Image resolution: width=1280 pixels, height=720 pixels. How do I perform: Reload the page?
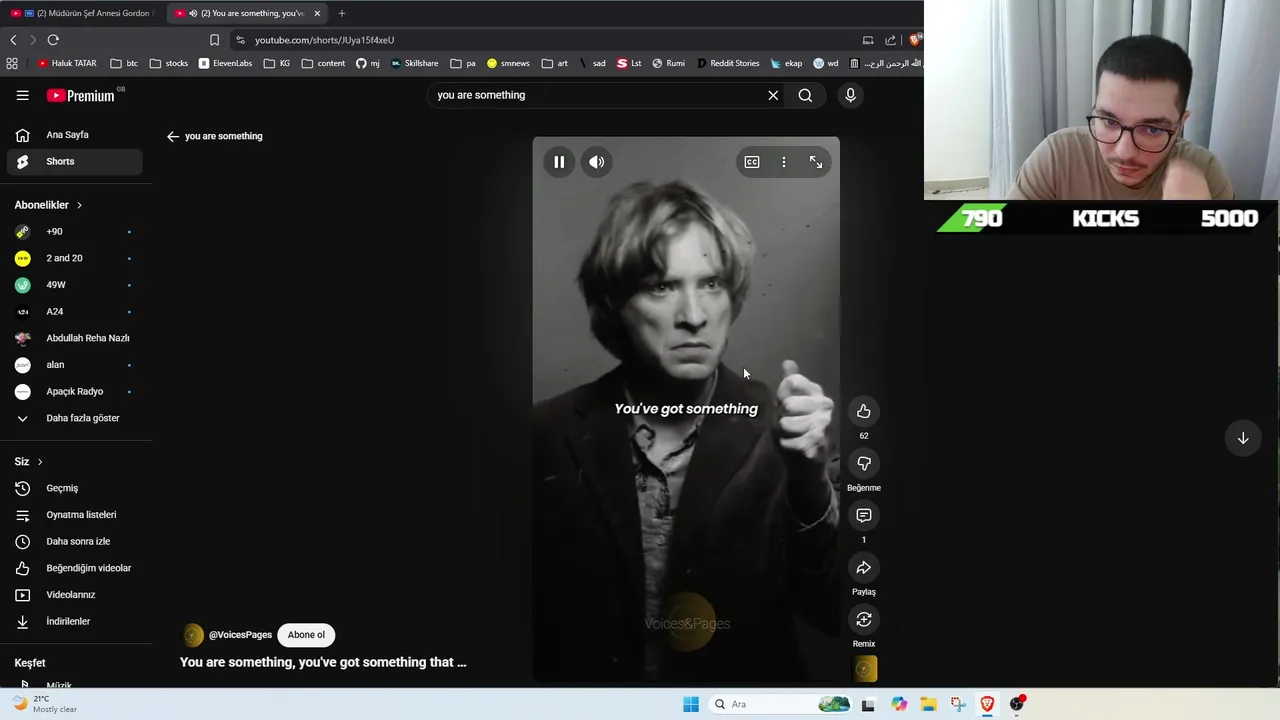(x=53, y=40)
